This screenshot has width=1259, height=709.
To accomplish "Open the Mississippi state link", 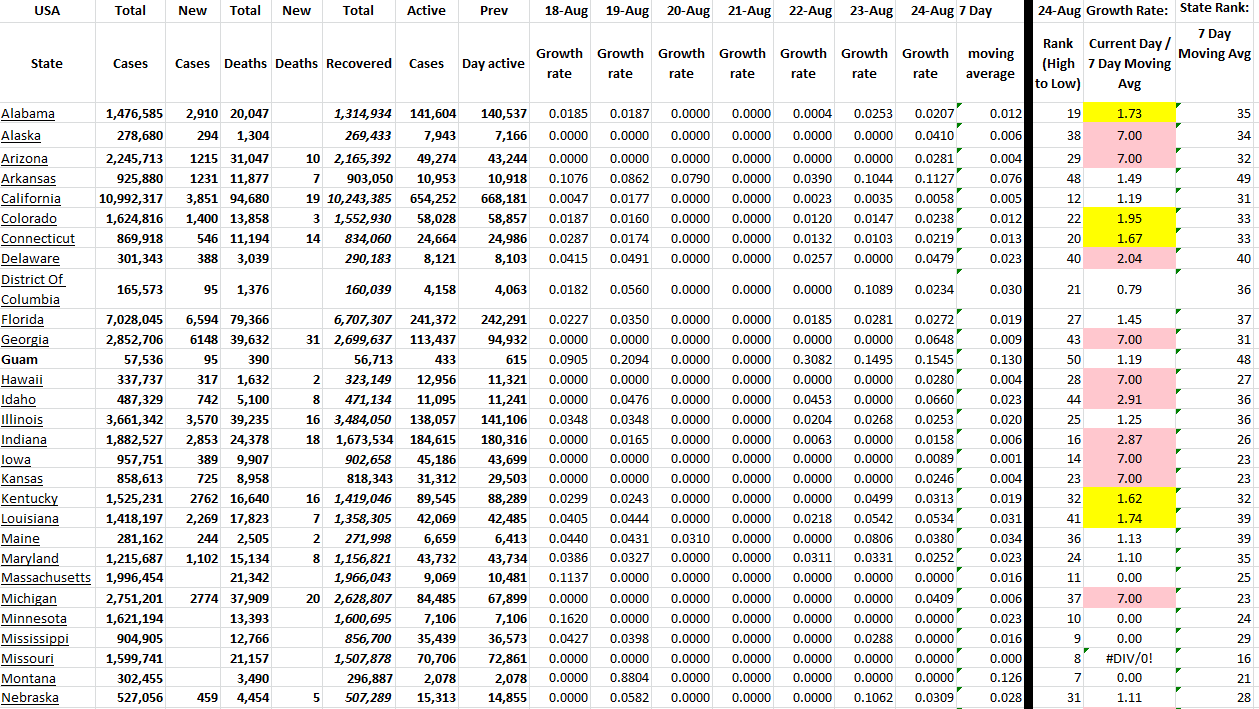I will (35, 638).
